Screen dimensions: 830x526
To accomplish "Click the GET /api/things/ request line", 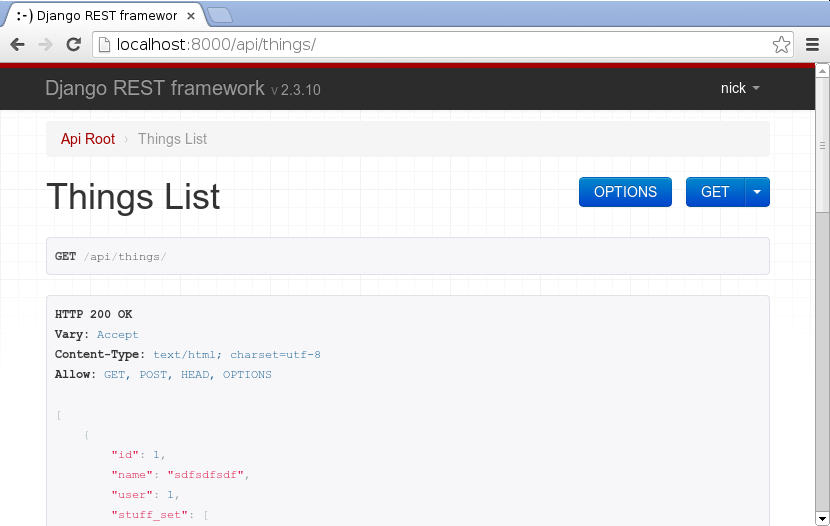I will coord(110,257).
